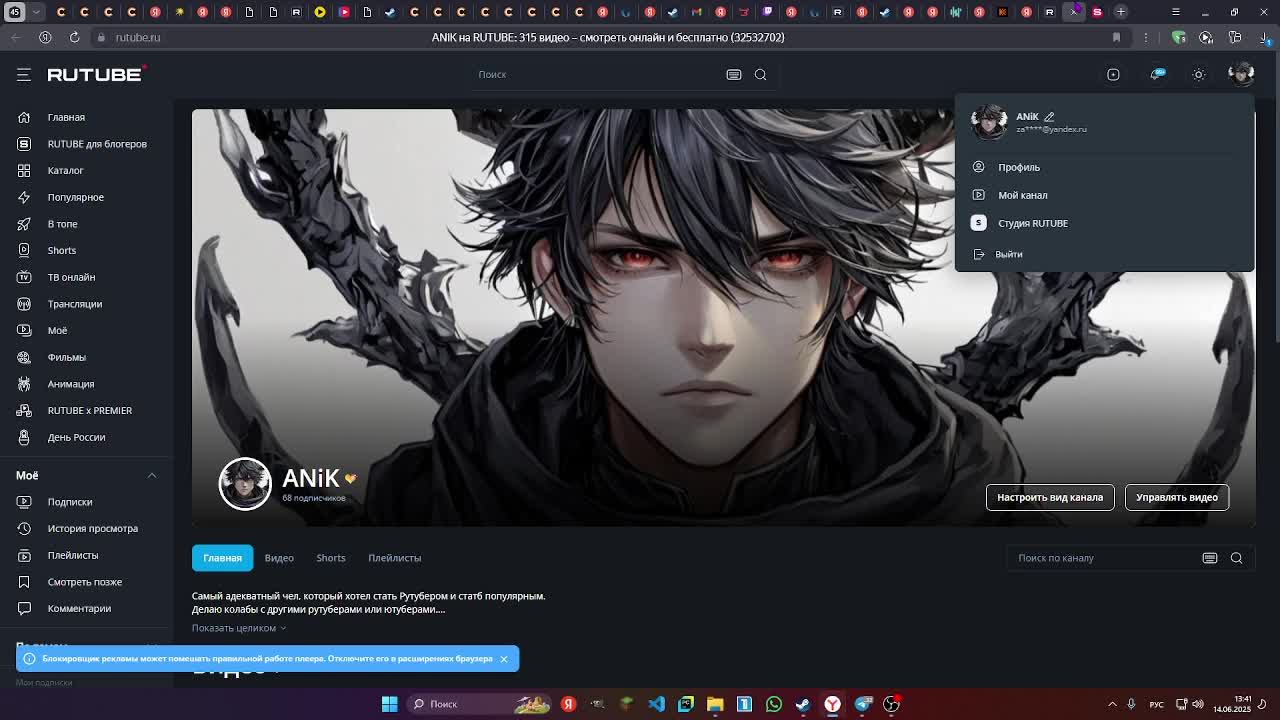Open Visual Studio Code from taskbar
This screenshot has height=720, width=1280.
pyautogui.click(x=656, y=704)
